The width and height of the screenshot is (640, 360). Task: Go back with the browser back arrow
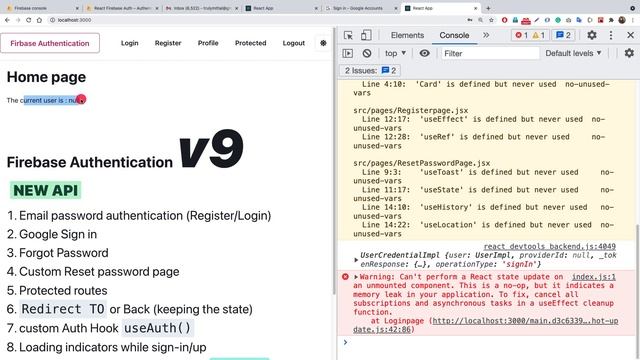click(7, 20)
